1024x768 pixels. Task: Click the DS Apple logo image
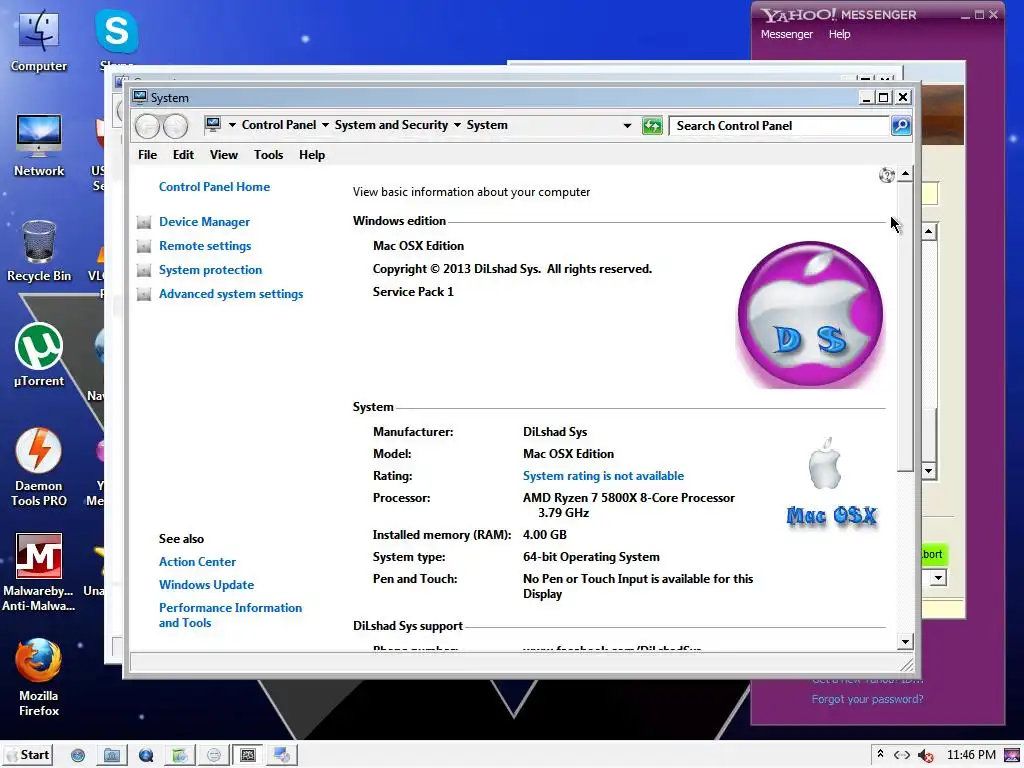pos(810,315)
